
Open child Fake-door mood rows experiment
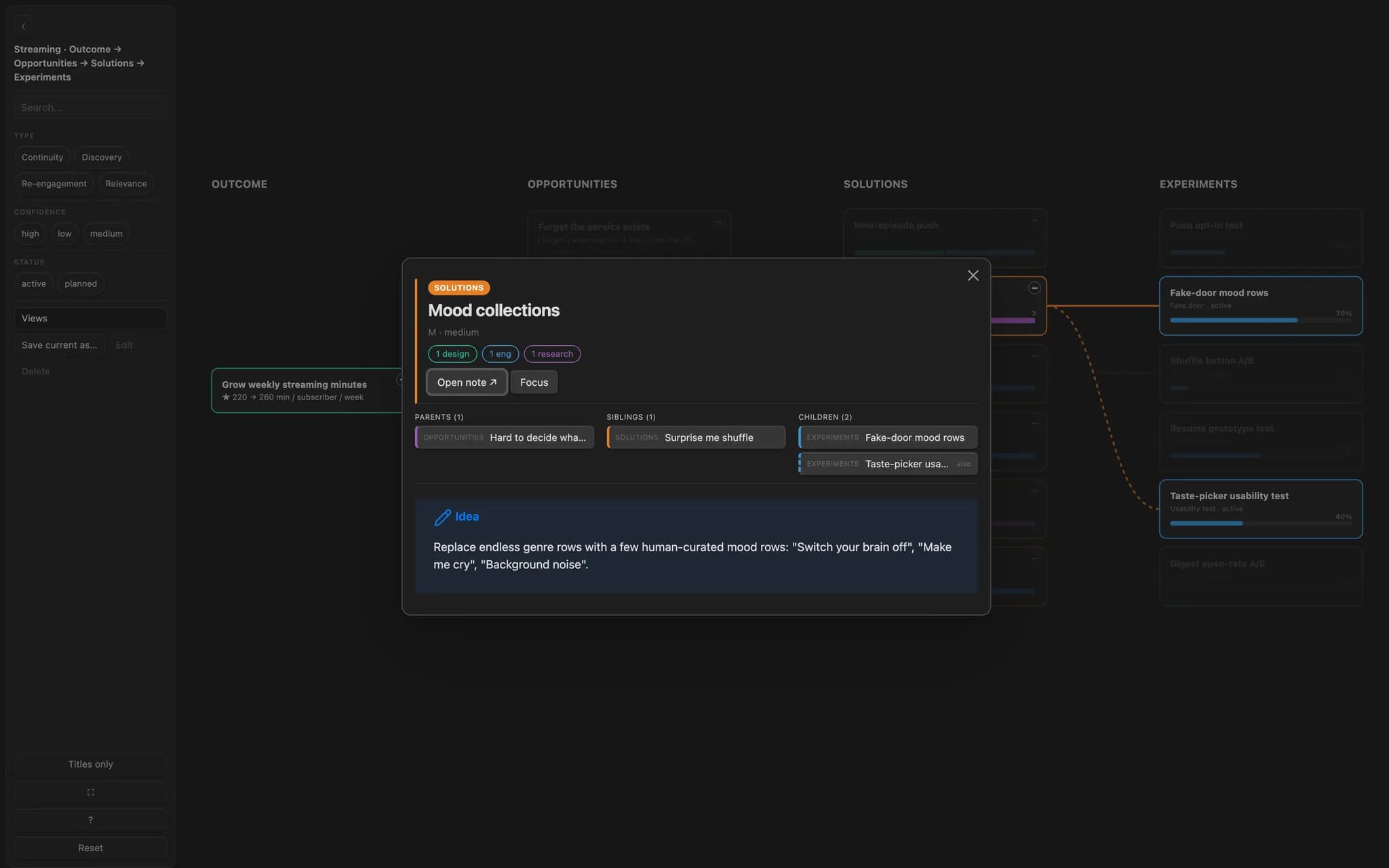(888, 437)
